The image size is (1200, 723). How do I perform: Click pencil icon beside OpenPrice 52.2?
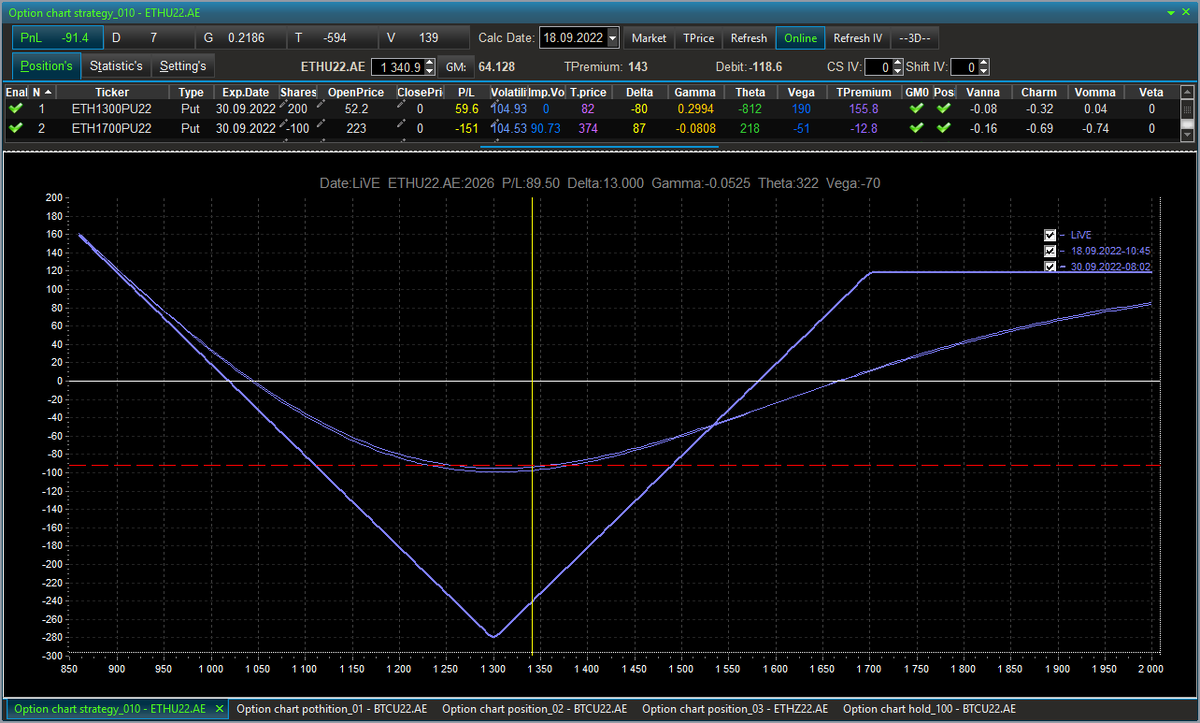coord(321,103)
